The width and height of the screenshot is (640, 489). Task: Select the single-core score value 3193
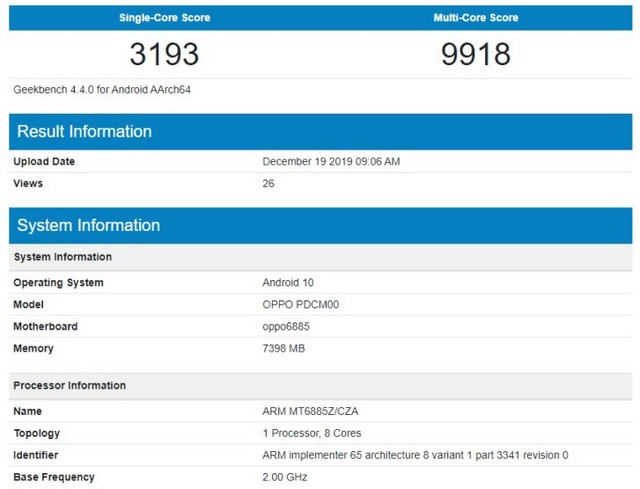[164, 54]
